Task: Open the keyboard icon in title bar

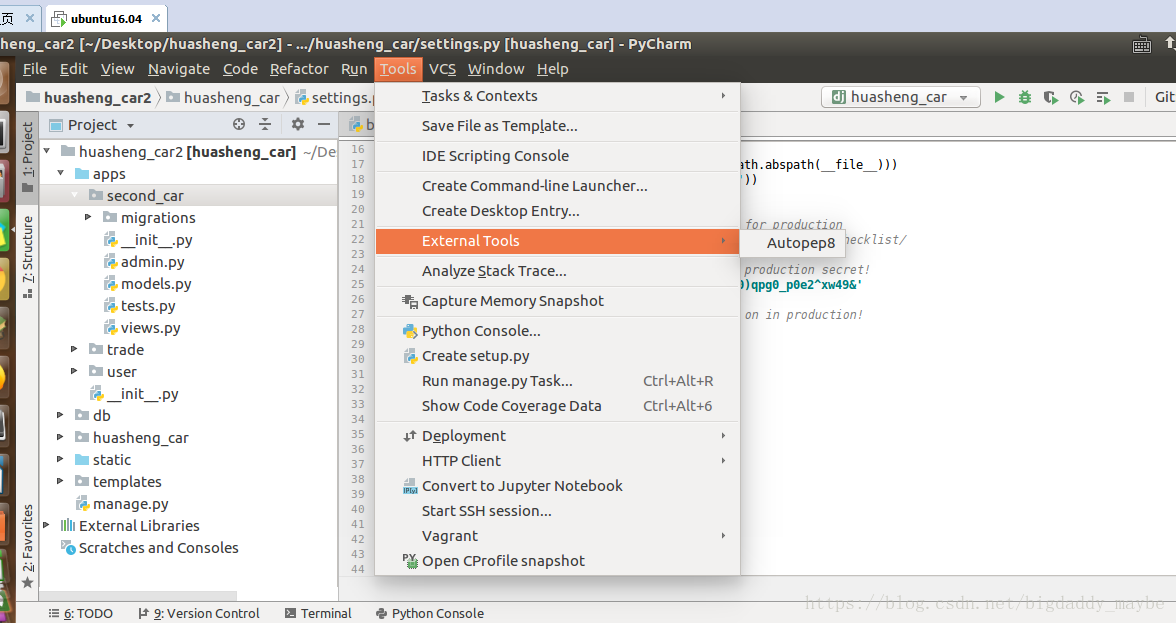Action: 1142,45
